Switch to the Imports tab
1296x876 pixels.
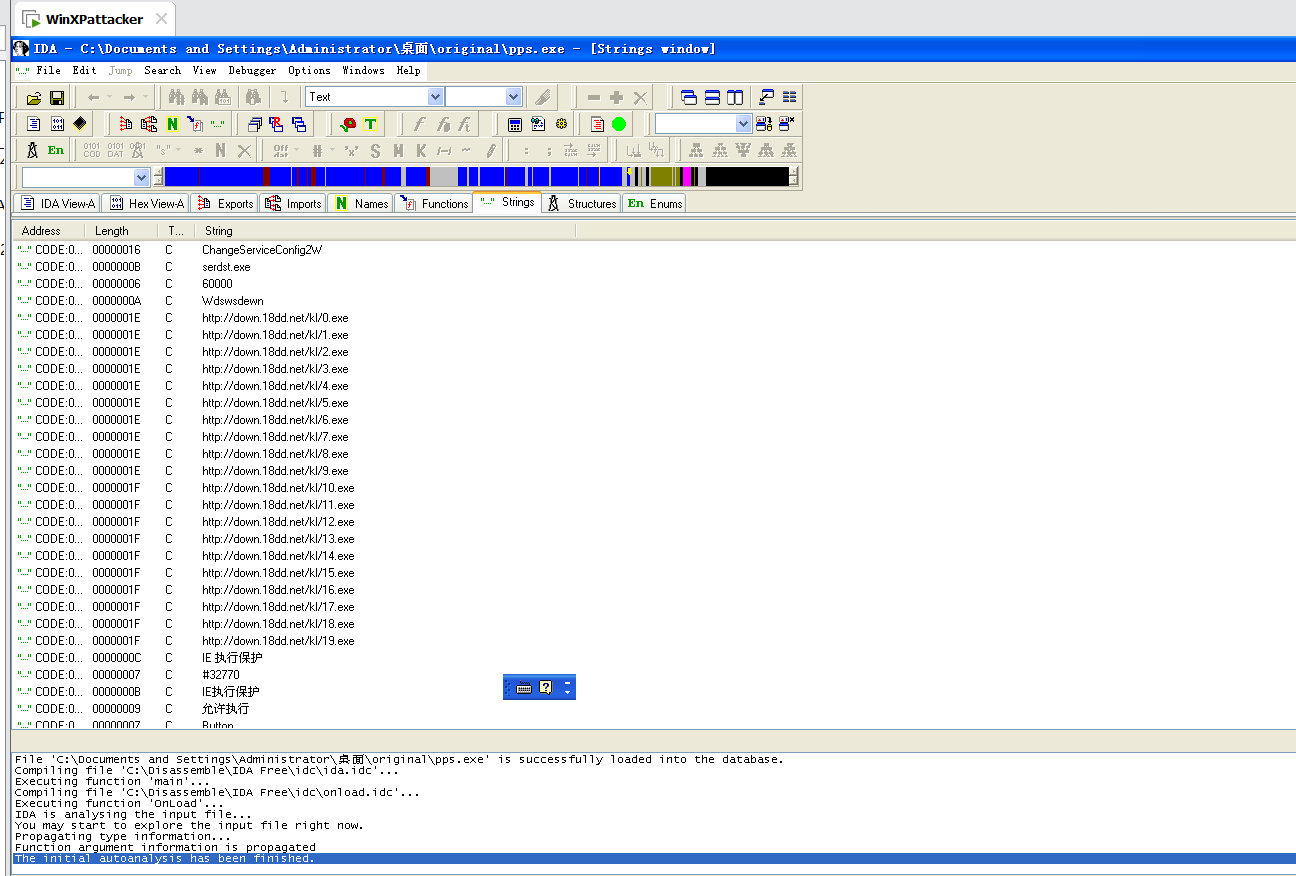coord(293,203)
